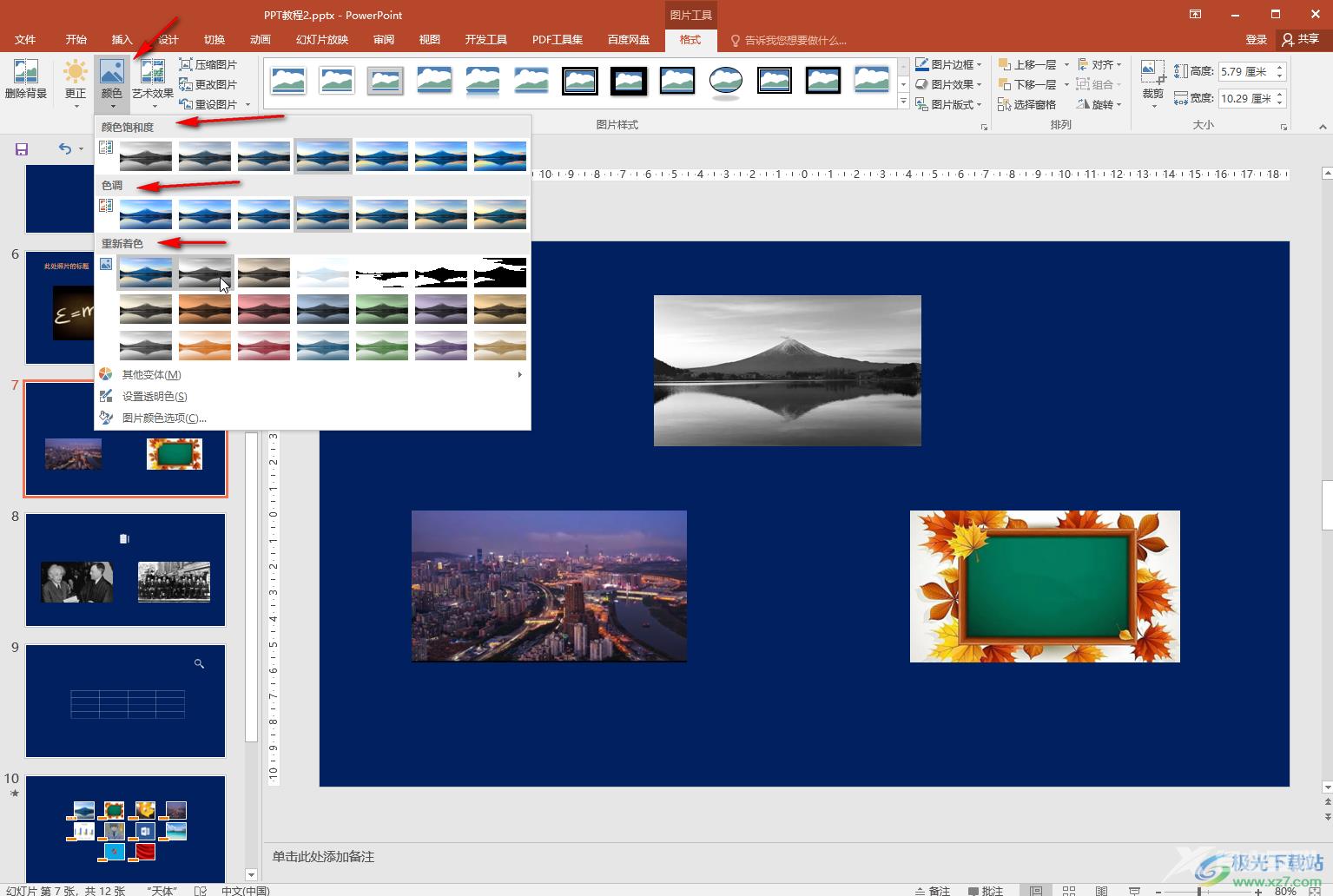
Task: Switch to Reading view icon
Action: (1101, 890)
